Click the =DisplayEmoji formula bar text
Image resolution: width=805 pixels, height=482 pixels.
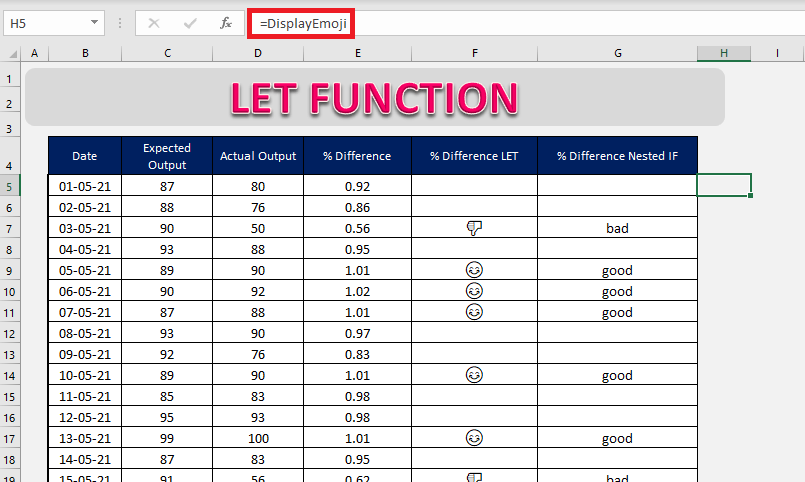(303, 24)
